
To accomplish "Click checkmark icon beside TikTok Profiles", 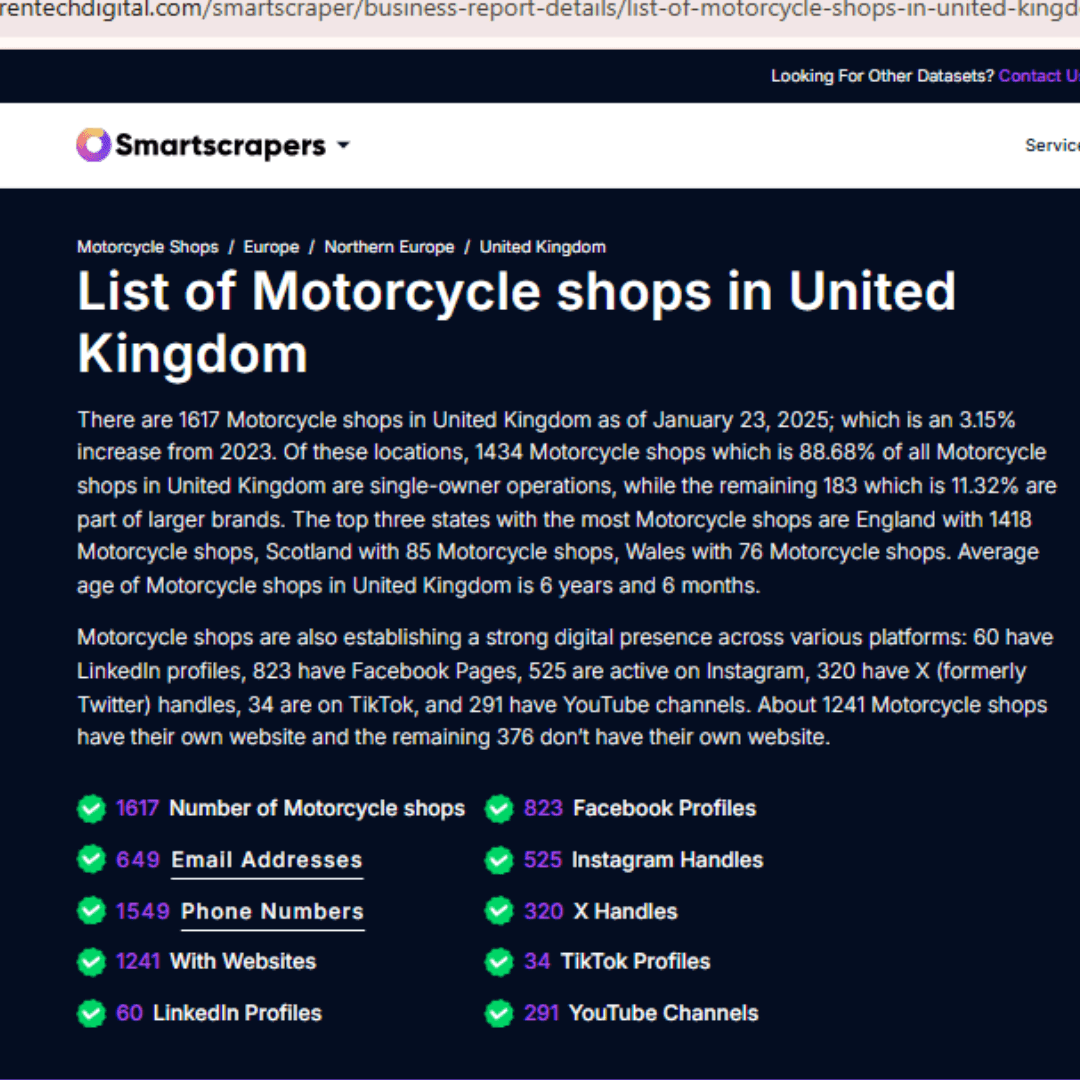I will click(499, 962).
